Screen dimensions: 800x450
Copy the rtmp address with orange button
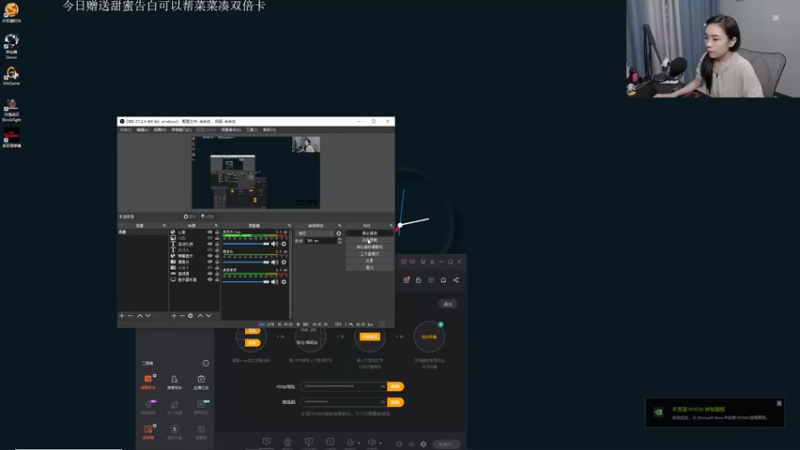tap(395, 387)
